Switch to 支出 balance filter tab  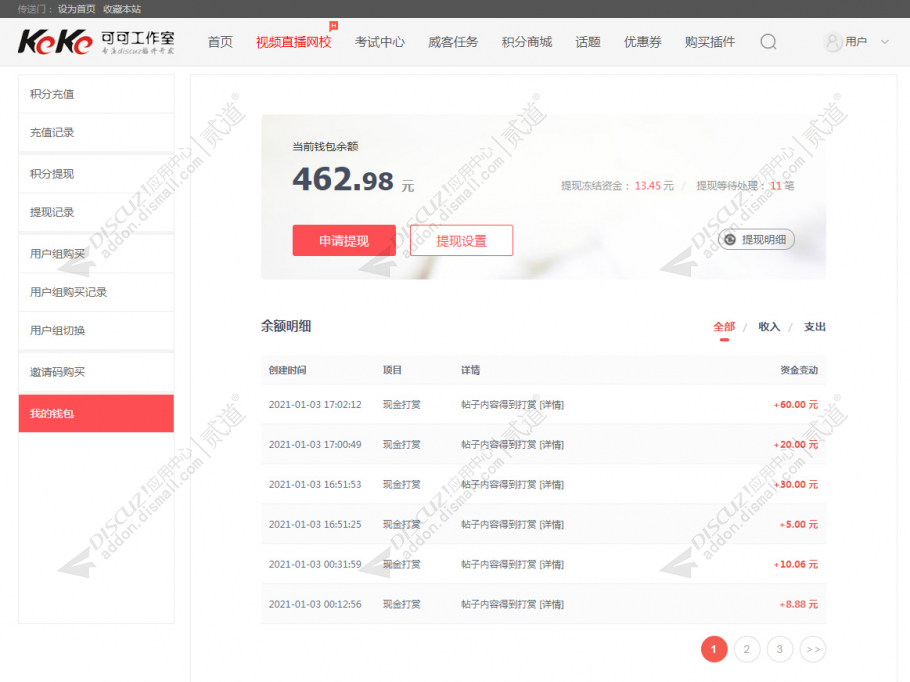point(814,327)
